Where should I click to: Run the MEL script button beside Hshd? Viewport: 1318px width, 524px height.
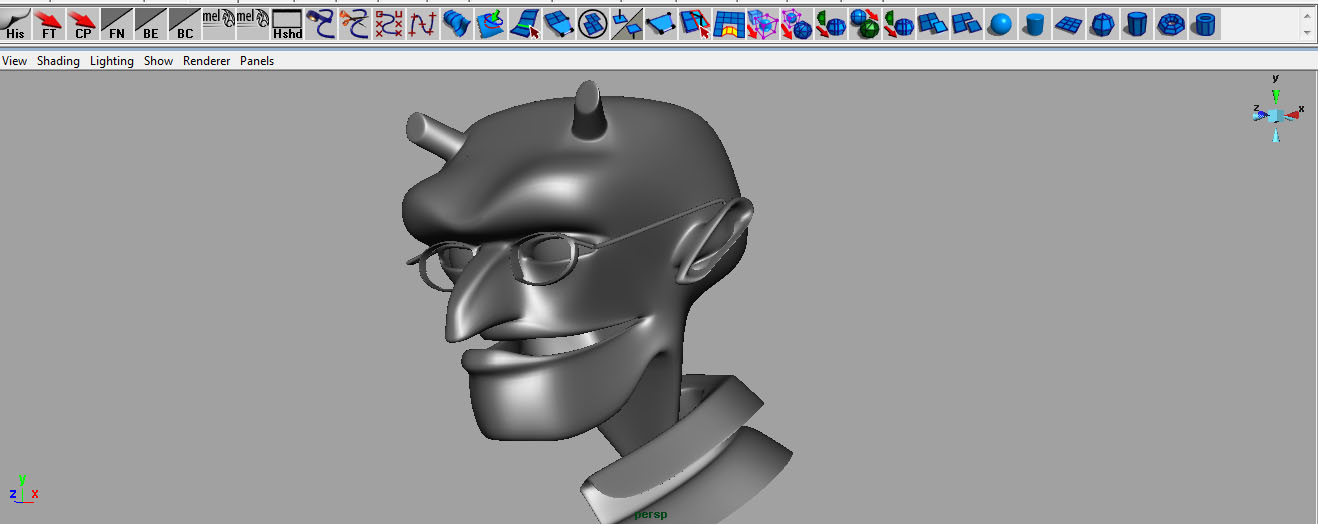tap(253, 23)
